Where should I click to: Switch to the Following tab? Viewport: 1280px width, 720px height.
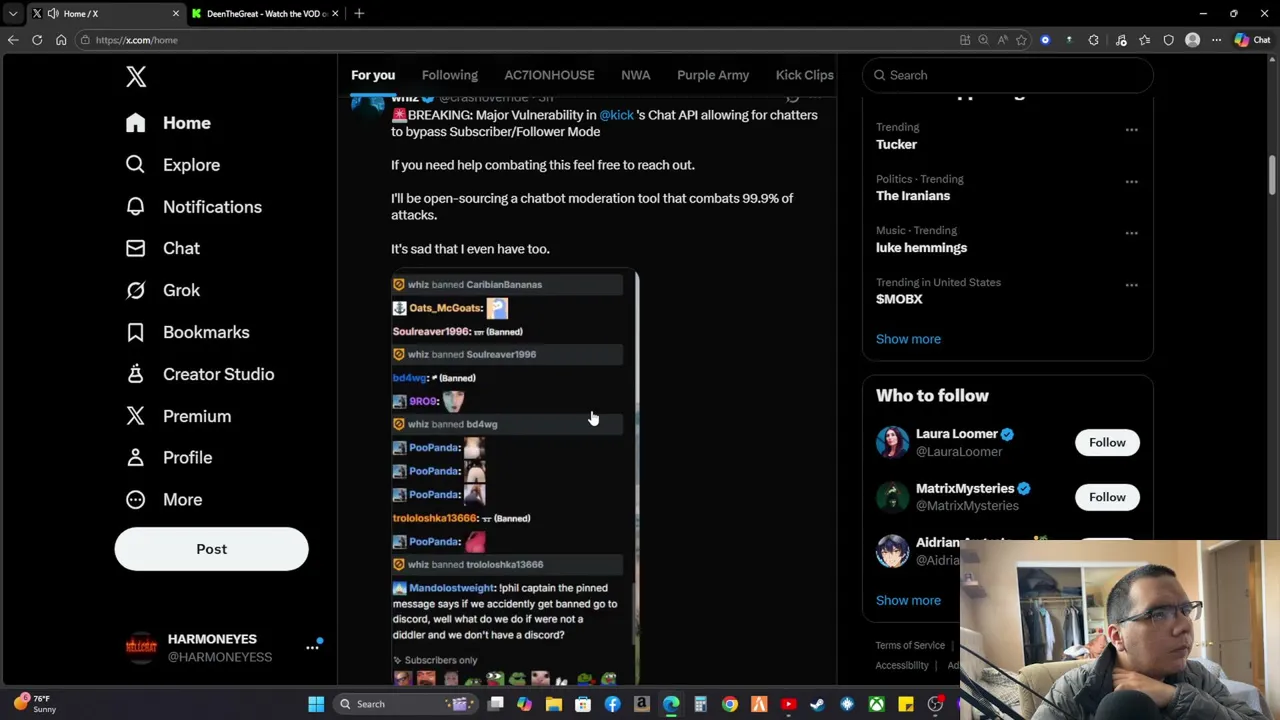coord(449,75)
